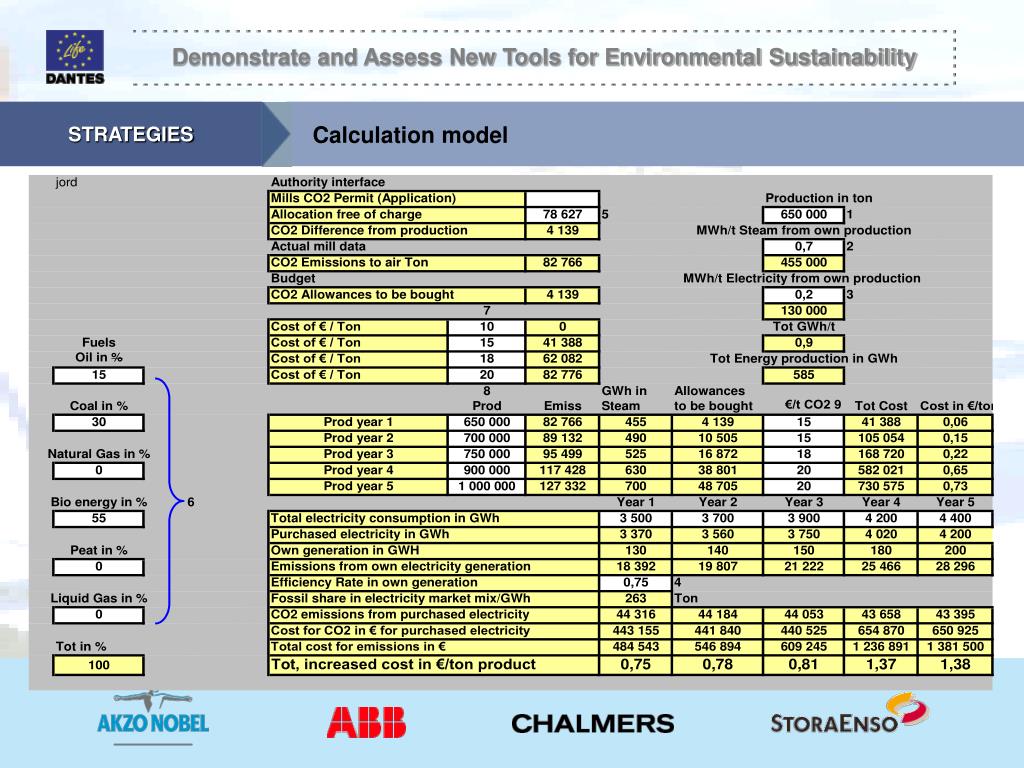Click the Coal in % input showing 30
Viewport: 1024px width, 768px height.
(99, 423)
